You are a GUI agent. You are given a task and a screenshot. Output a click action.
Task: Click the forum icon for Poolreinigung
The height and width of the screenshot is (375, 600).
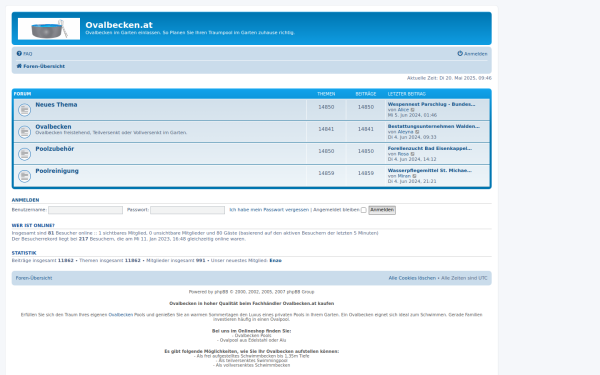tap(24, 176)
